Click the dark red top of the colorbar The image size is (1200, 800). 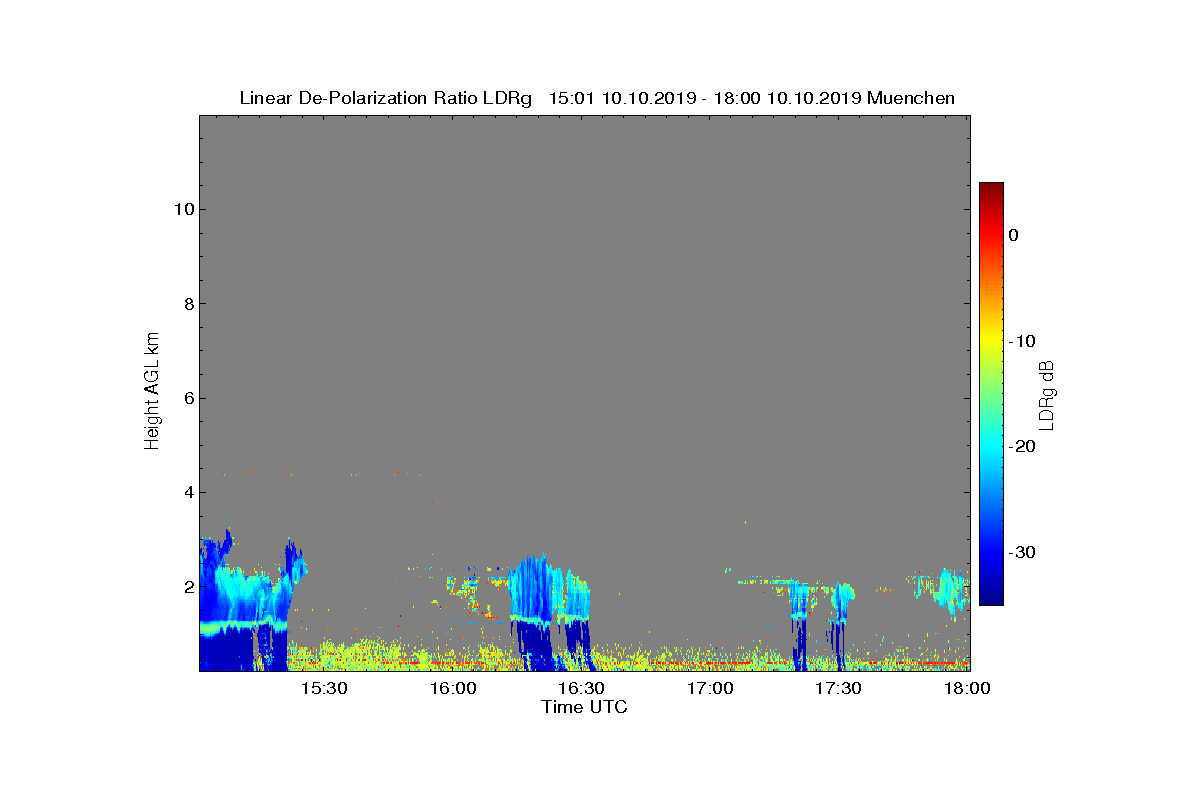click(x=991, y=190)
